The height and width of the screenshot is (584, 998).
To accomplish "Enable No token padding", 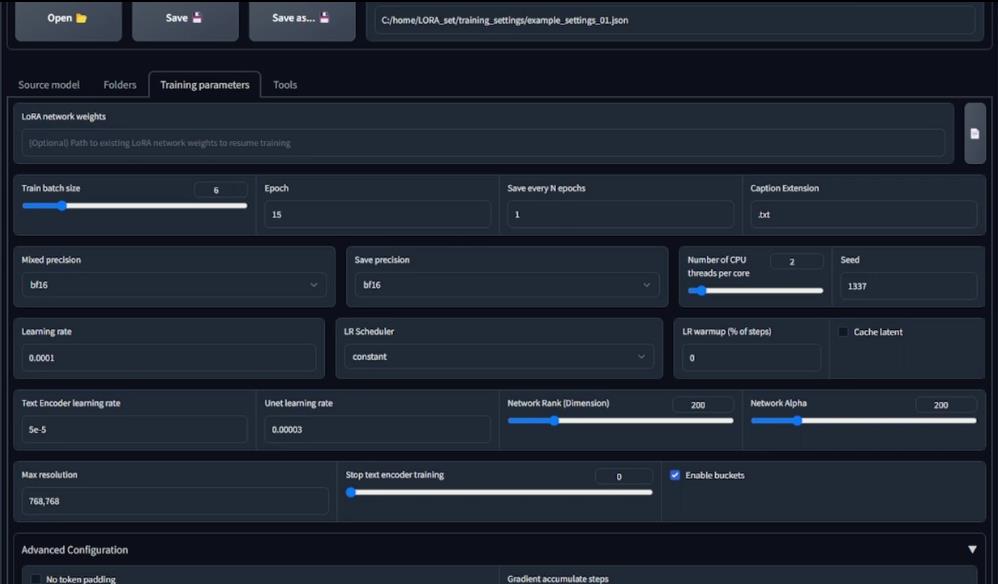I will 36,578.
